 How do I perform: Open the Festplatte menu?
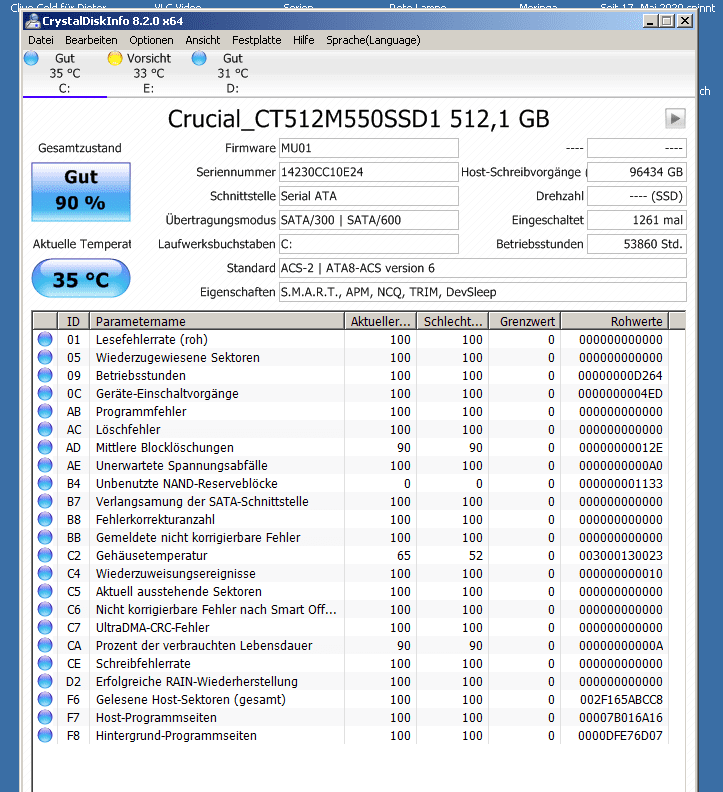[257, 40]
